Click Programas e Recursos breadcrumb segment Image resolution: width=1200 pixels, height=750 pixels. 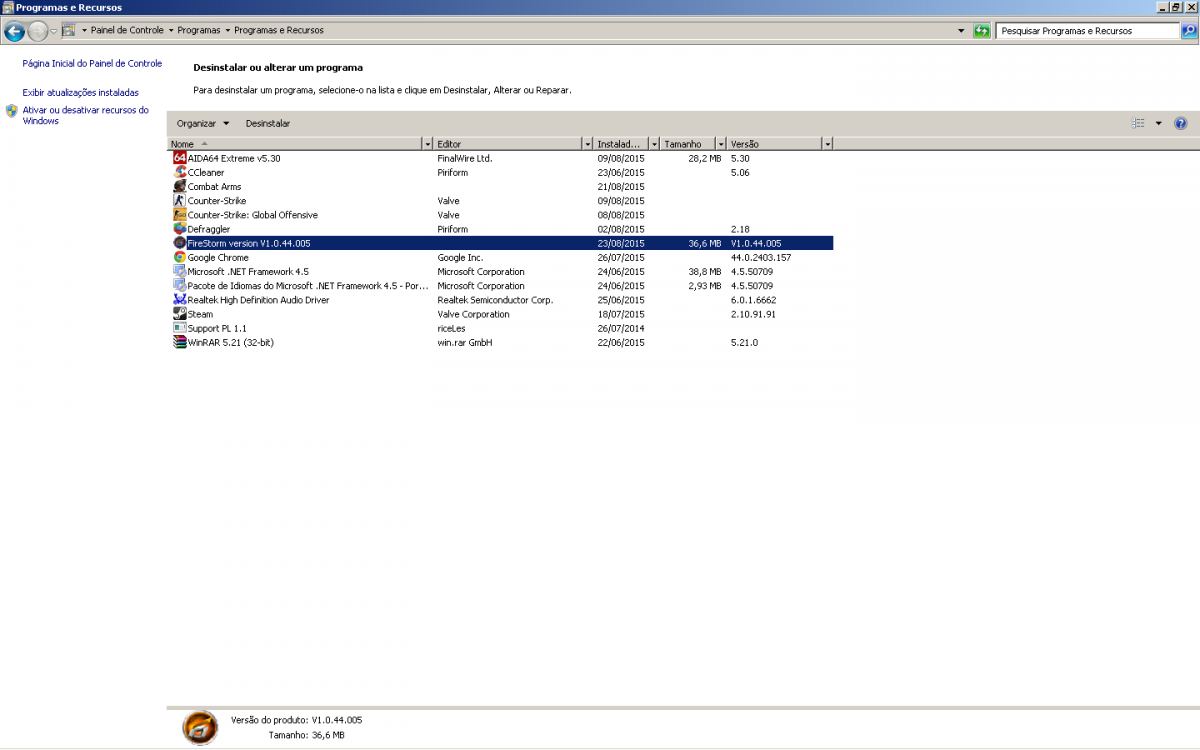(279, 30)
